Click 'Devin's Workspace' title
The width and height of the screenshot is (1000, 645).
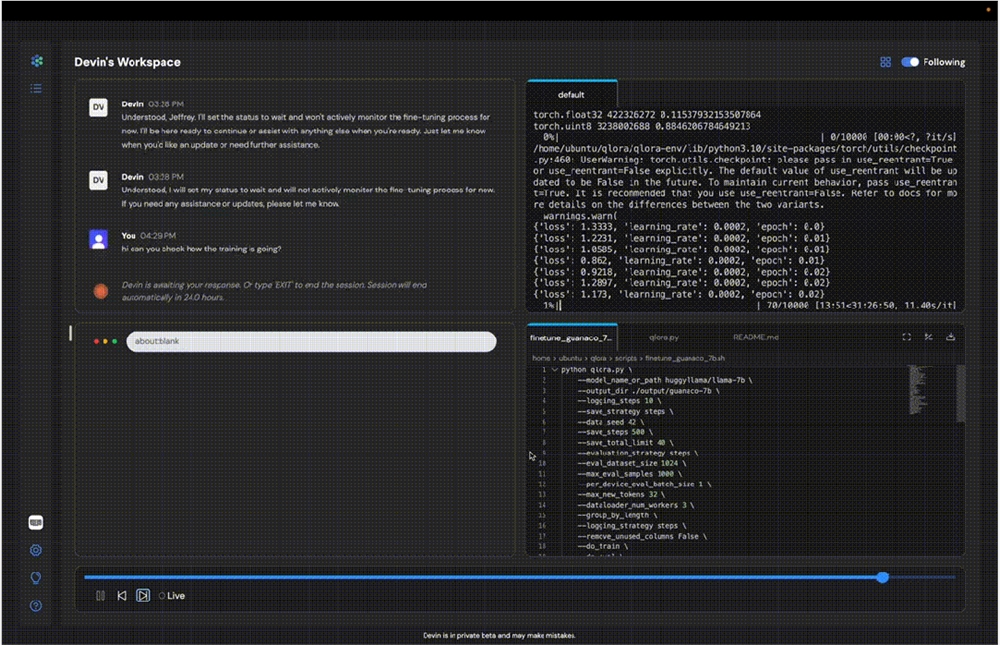[x=128, y=62]
